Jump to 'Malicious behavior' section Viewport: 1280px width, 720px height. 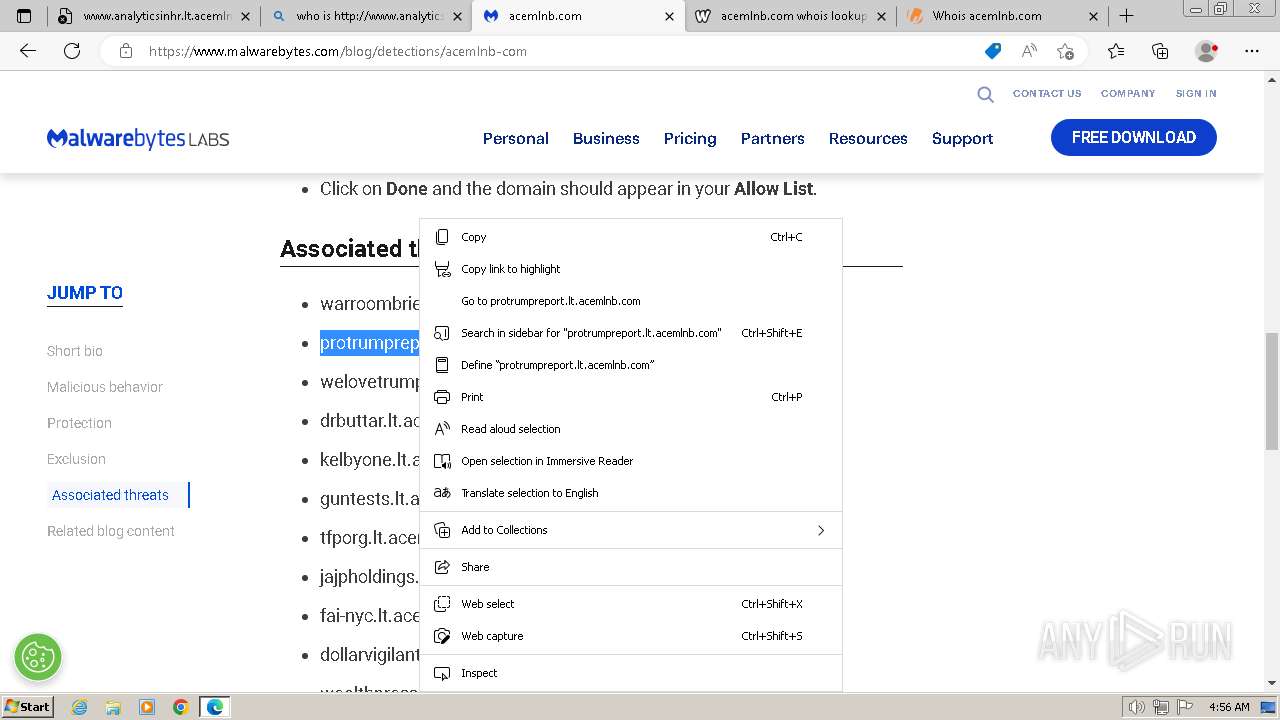tap(105, 387)
